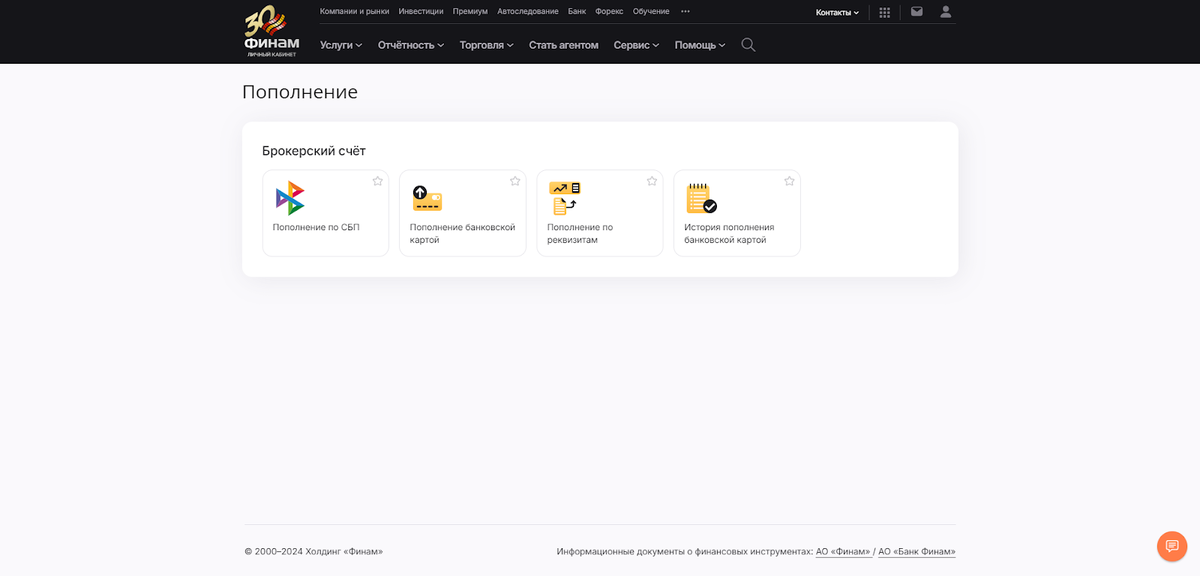
Task: Click the СБП top-up icon
Action: [290, 198]
